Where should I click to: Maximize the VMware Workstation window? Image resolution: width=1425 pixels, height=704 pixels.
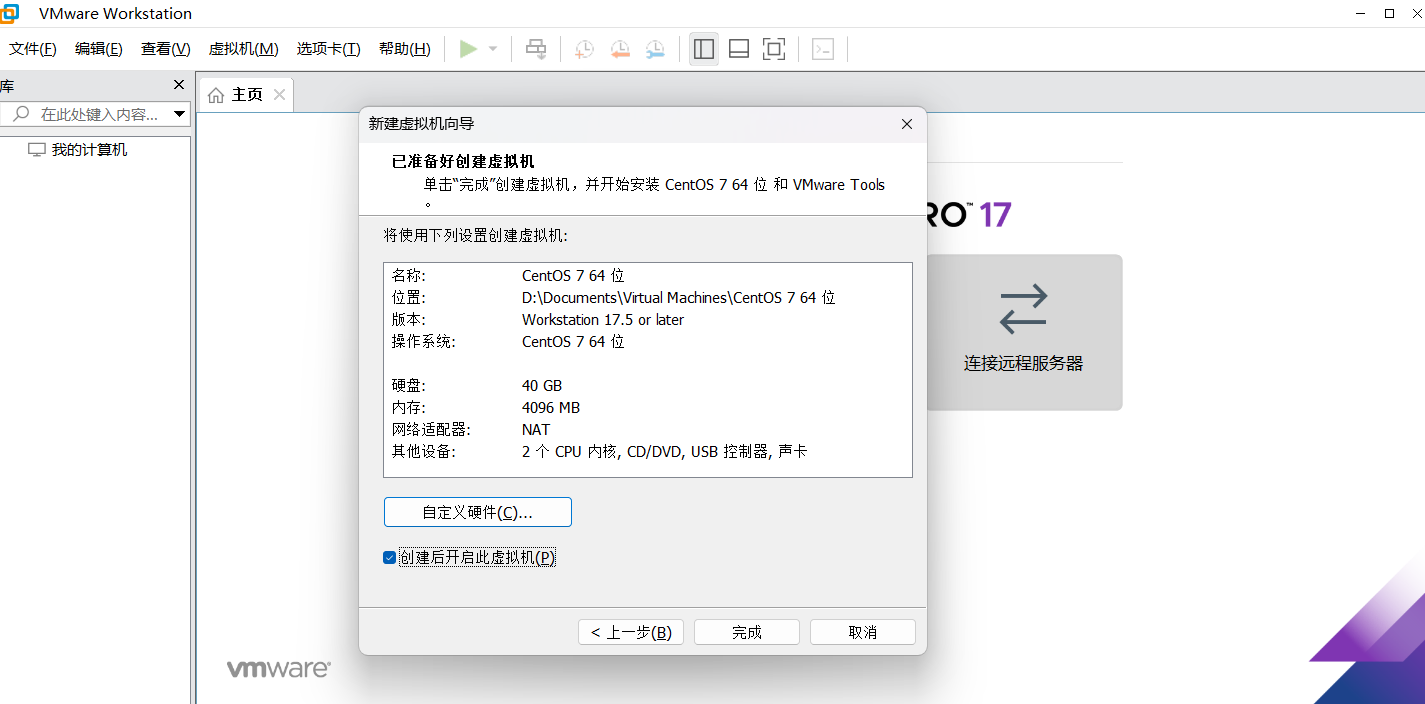point(1389,13)
